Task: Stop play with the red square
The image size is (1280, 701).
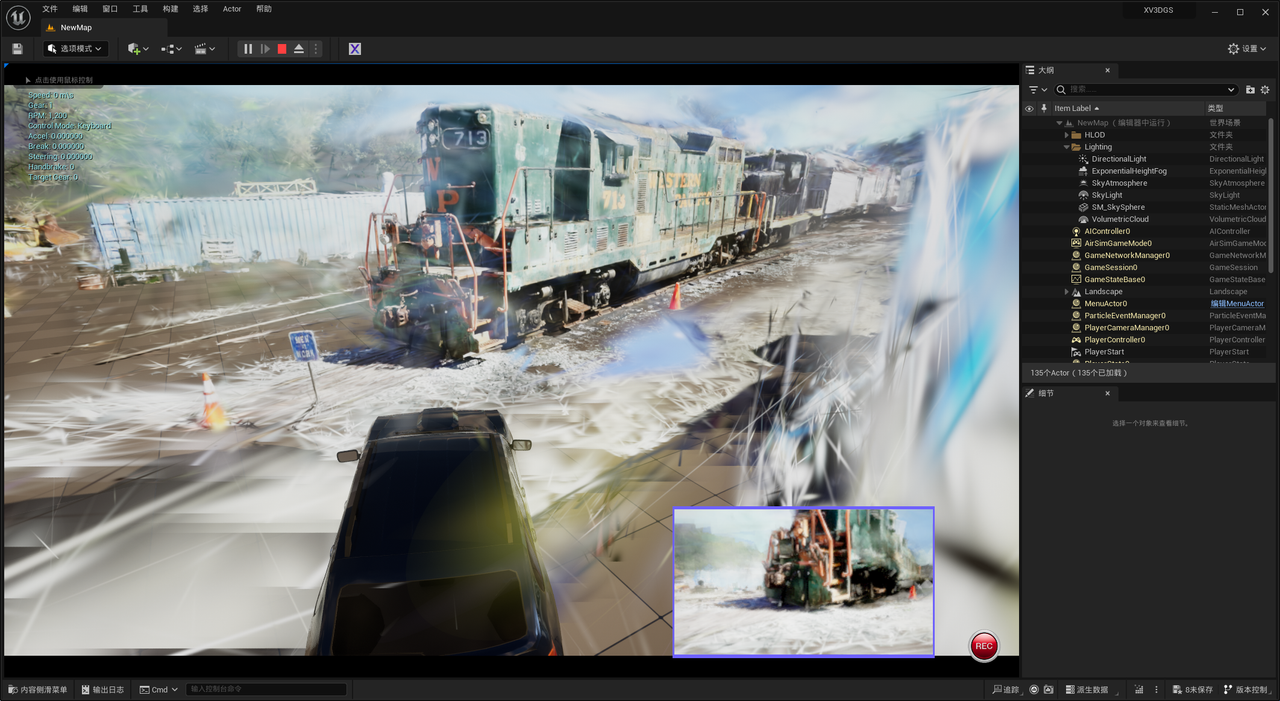Action: tap(282, 48)
